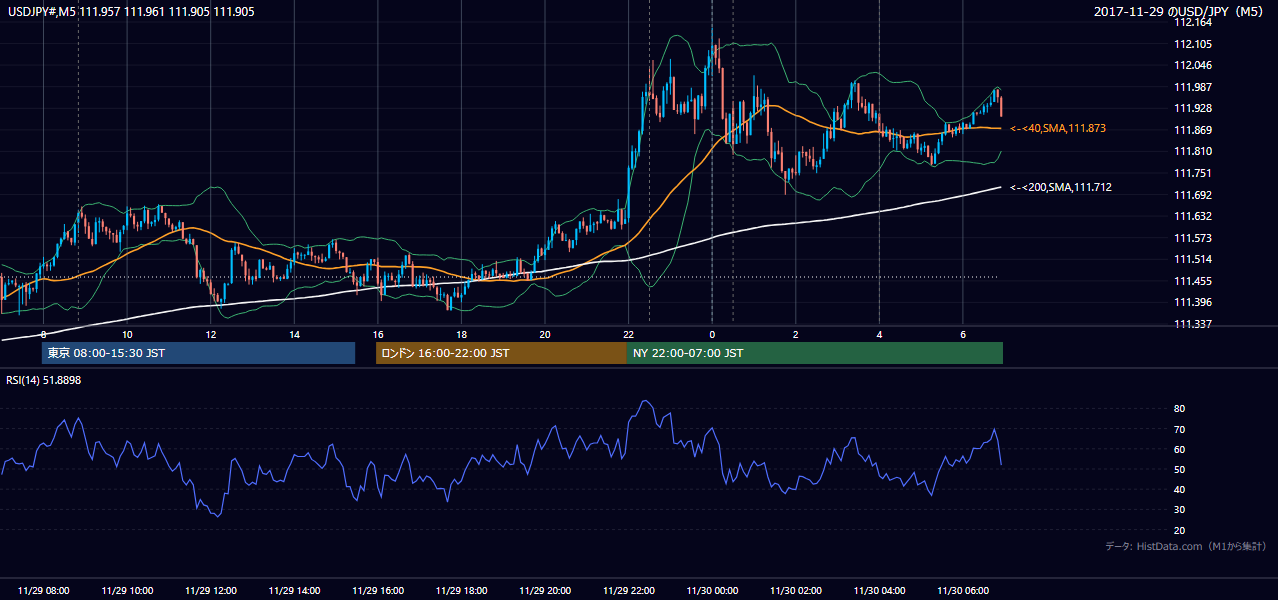1278x600 pixels.
Task: Click price axis label 112.046
Action: [1192, 65]
